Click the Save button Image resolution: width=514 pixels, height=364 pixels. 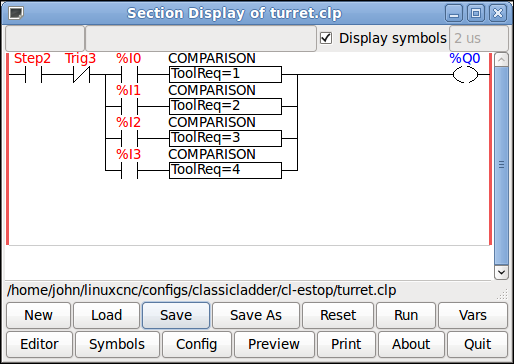click(x=176, y=315)
